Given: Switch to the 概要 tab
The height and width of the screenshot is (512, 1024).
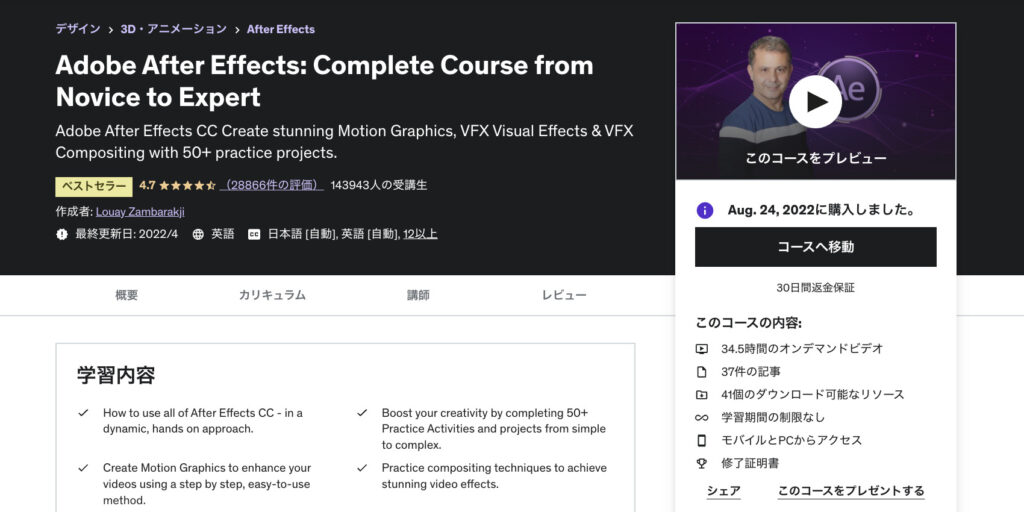Looking at the screenshot, I should [x=127, y=295].
